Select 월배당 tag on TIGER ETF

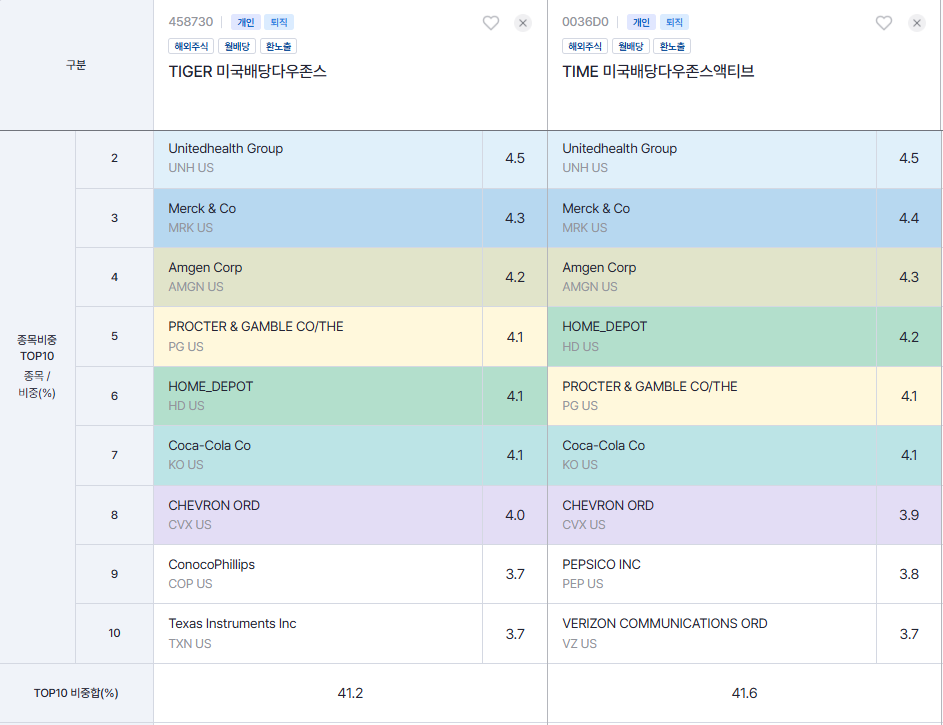pos(237,46)
